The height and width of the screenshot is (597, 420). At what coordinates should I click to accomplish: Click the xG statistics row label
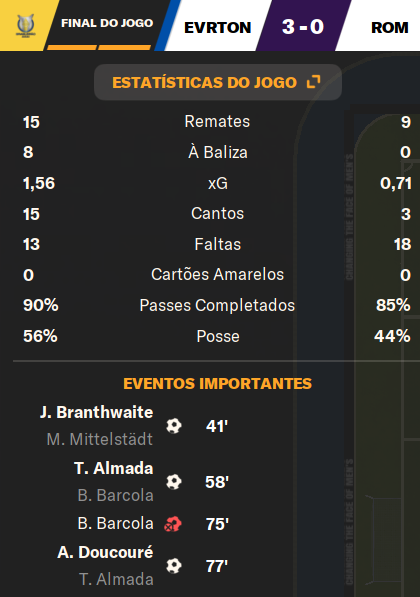[218, 184]
